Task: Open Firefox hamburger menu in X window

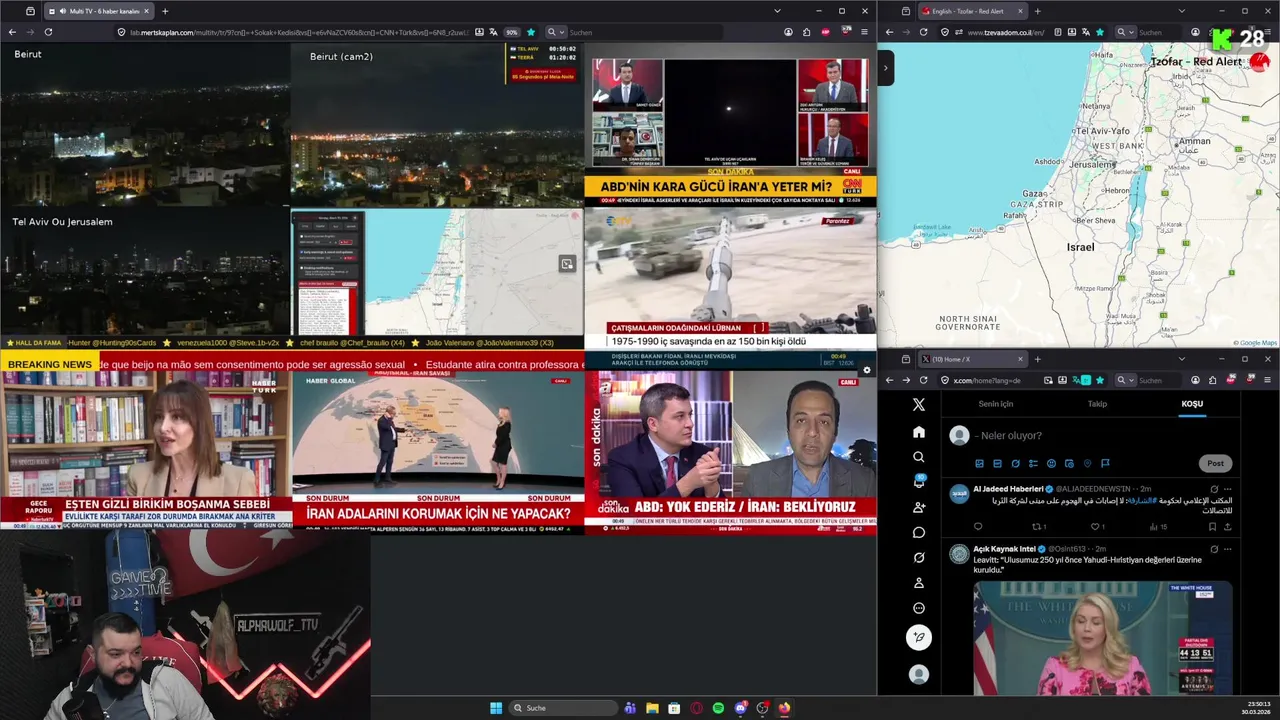Action: pyautogui.click(x=1268, y=380)
